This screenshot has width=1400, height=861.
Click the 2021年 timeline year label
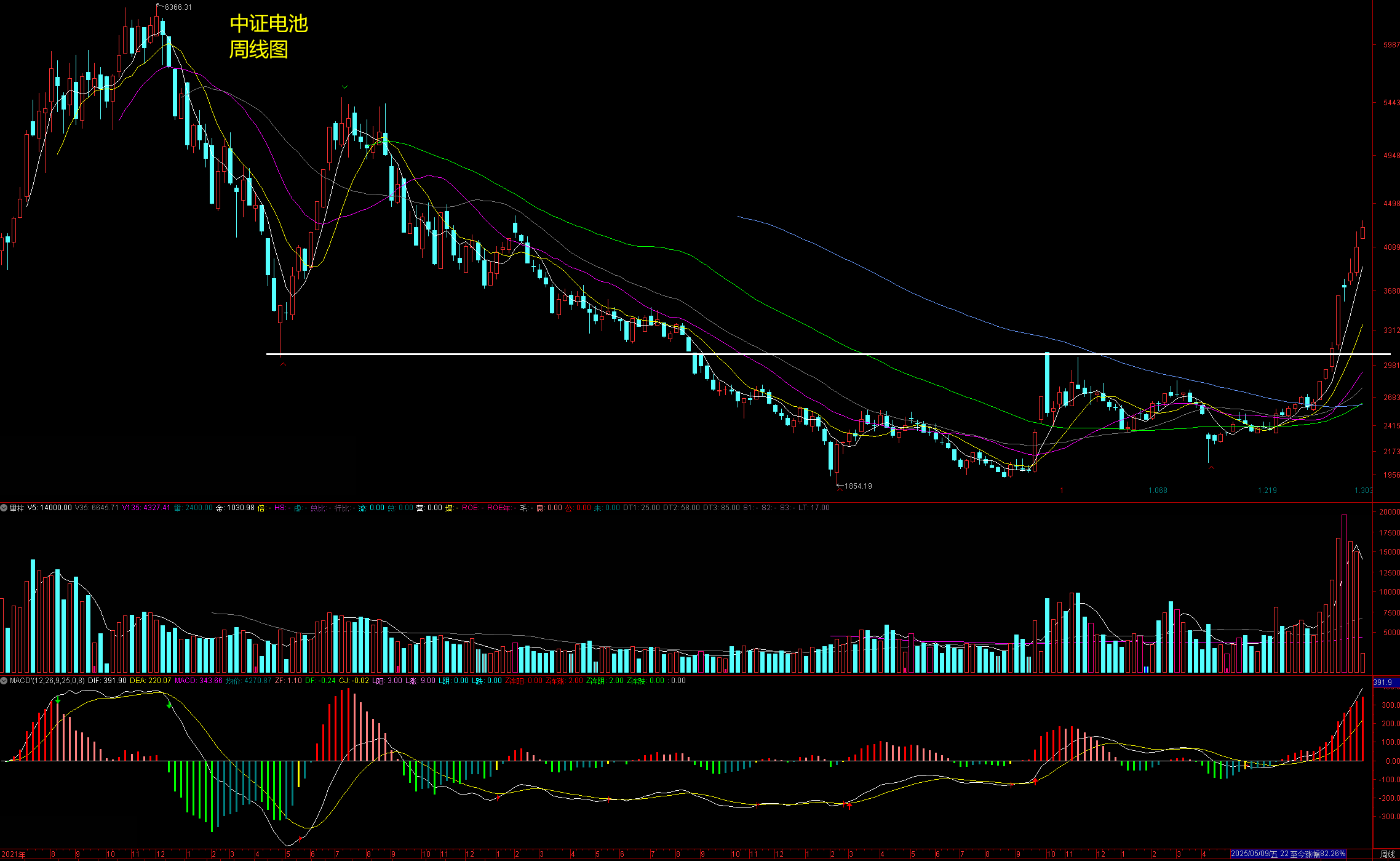click(14, 854)
